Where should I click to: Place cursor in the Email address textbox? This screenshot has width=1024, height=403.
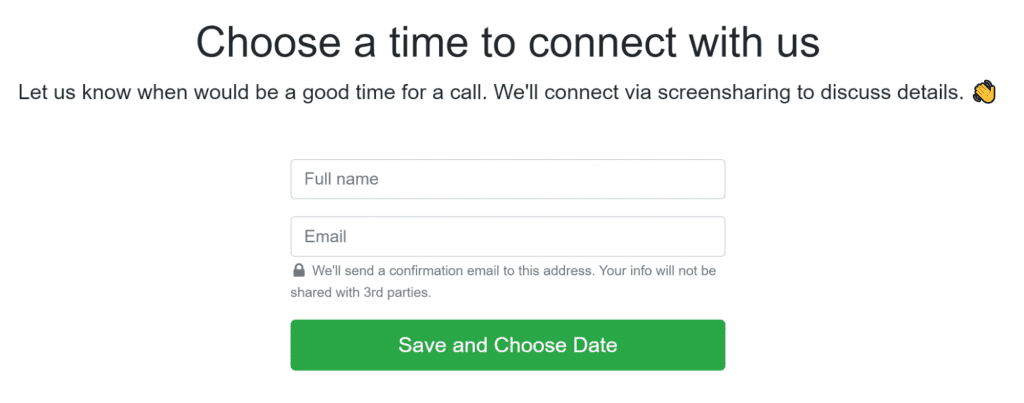click(x=507, y=236)
